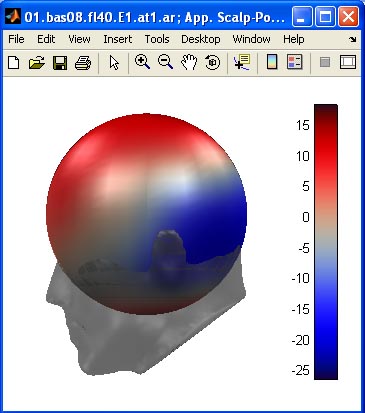Open the File menu
This screenshot has height=413, width=365.
[x=16, y=39]
